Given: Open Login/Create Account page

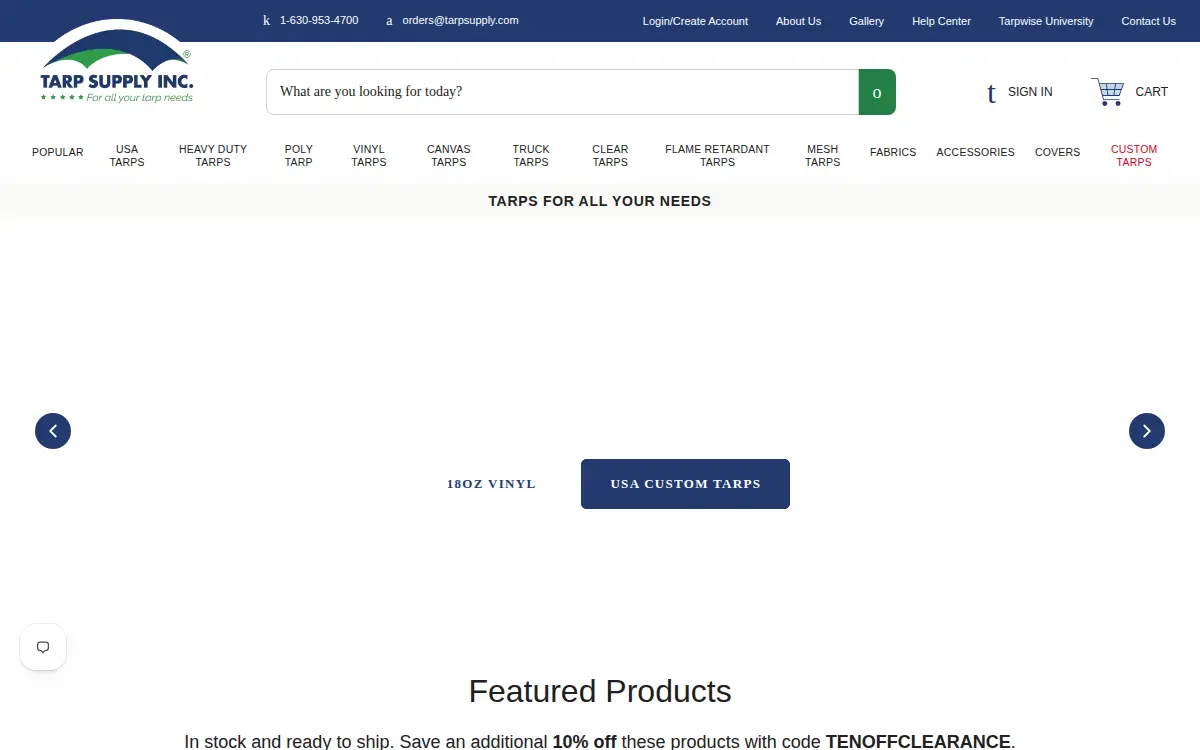Looking at the screenshot, I should 695,21.
